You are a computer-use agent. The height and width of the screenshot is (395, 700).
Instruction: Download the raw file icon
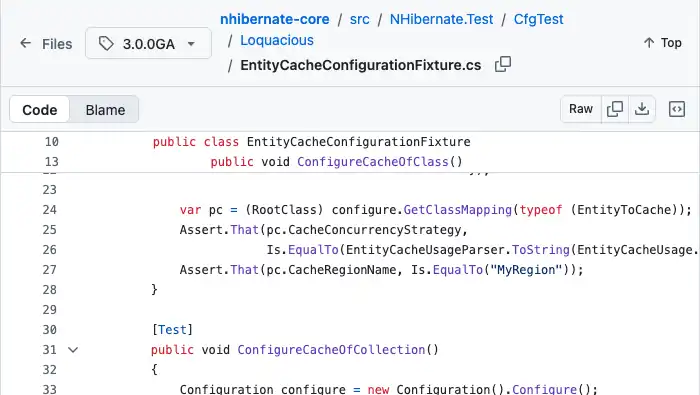[642, 109]
